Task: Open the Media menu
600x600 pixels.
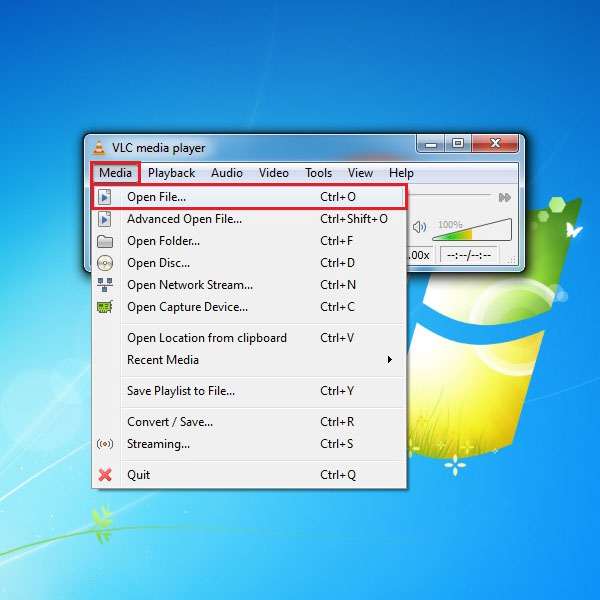Action: pyautogui.click(x=115, y=173)
